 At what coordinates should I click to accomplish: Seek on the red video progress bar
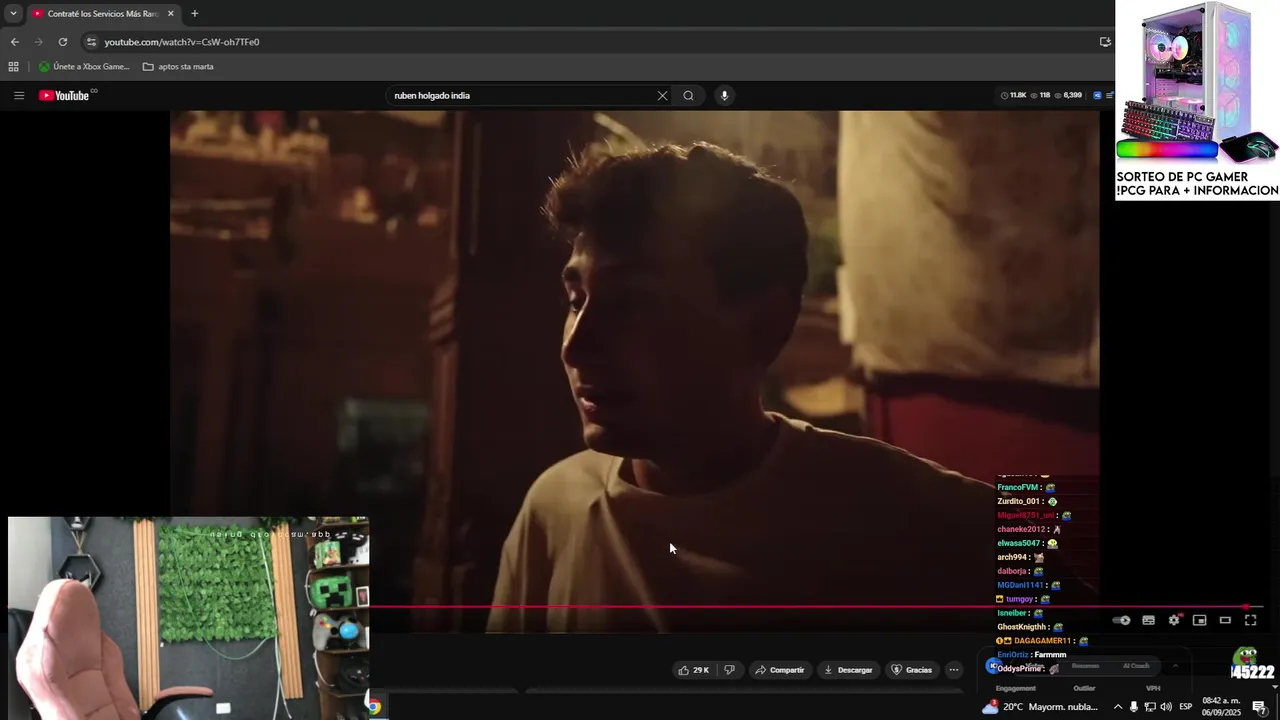pyautogui.click(x=808, y=607)
